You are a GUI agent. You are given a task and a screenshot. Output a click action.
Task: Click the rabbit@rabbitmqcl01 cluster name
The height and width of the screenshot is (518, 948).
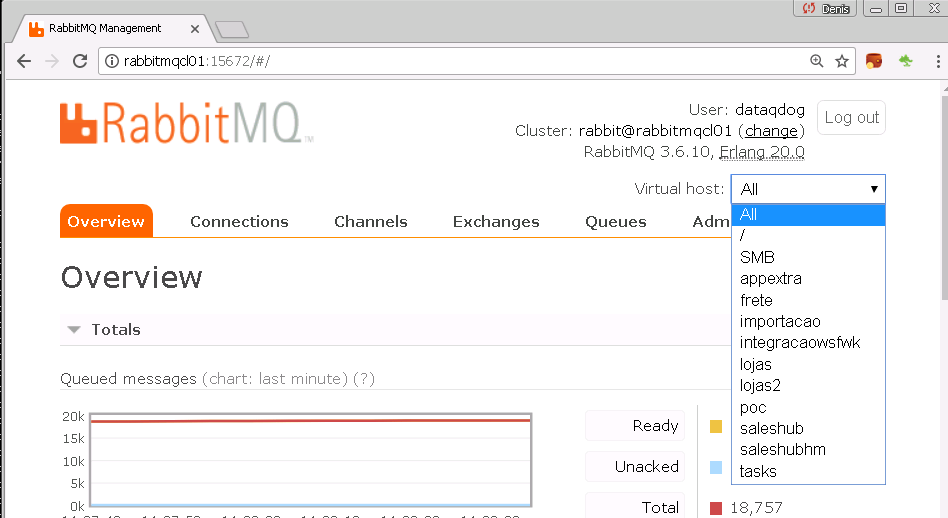655,131
